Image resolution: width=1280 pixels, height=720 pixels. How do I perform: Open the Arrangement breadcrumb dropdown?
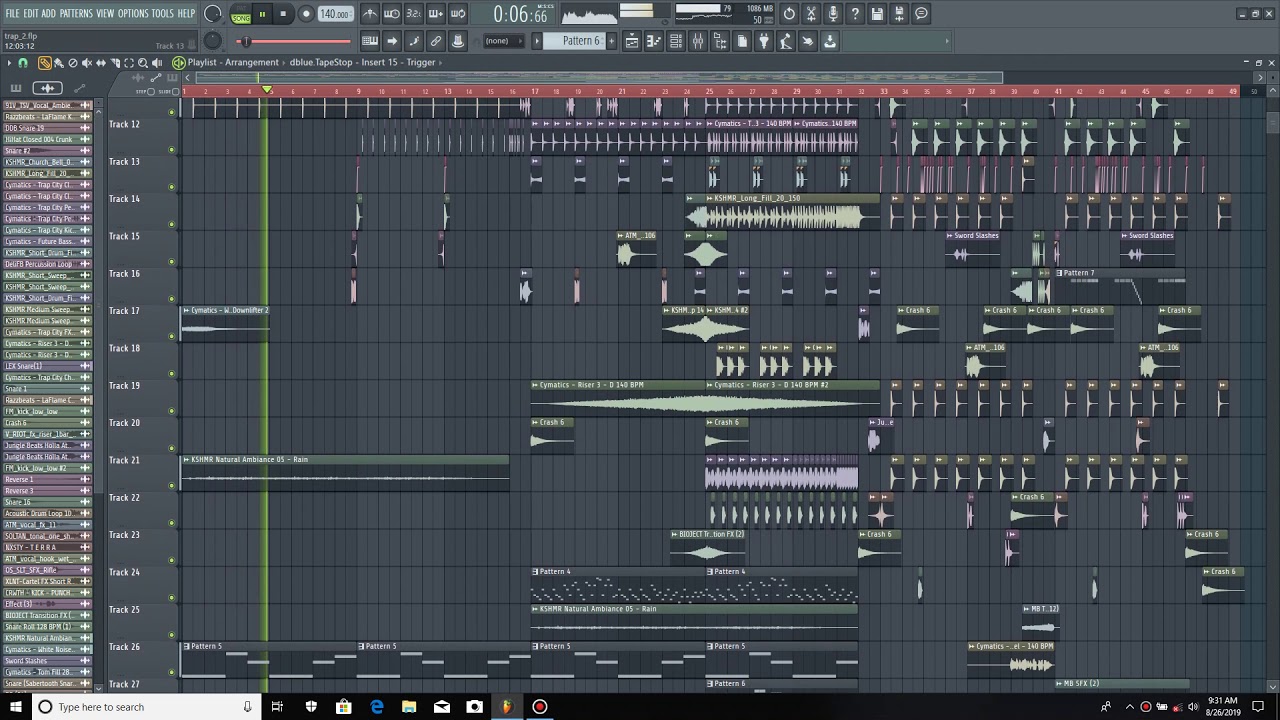pos(253,62)
